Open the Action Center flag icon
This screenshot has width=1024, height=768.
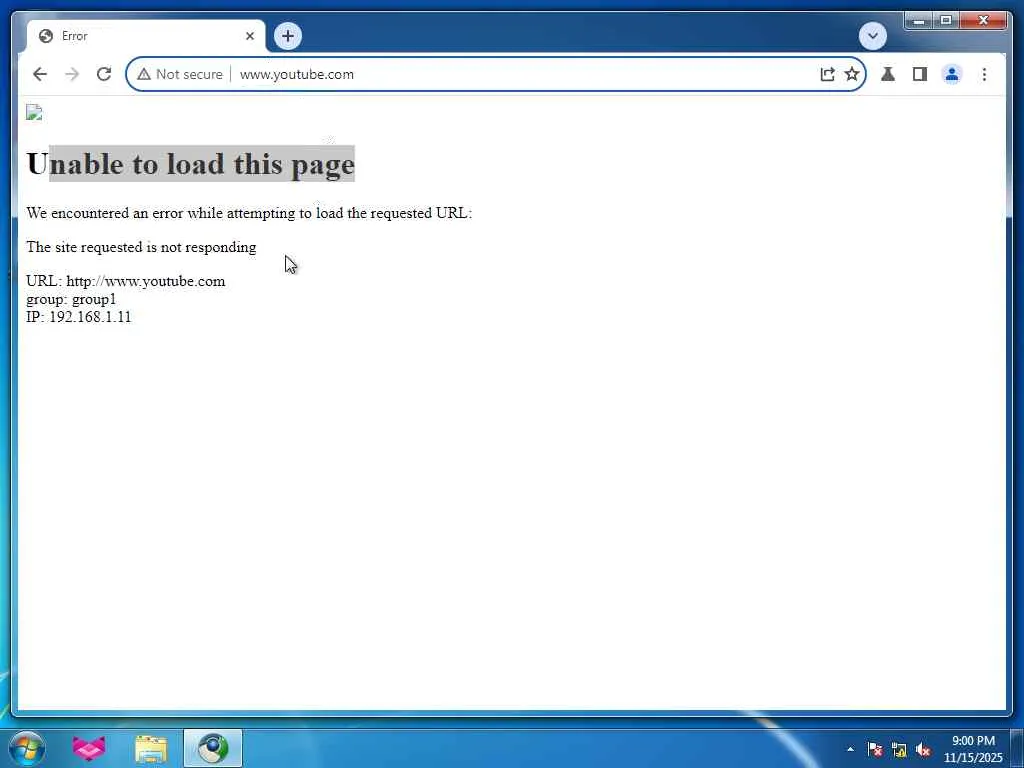click(875, 749)
